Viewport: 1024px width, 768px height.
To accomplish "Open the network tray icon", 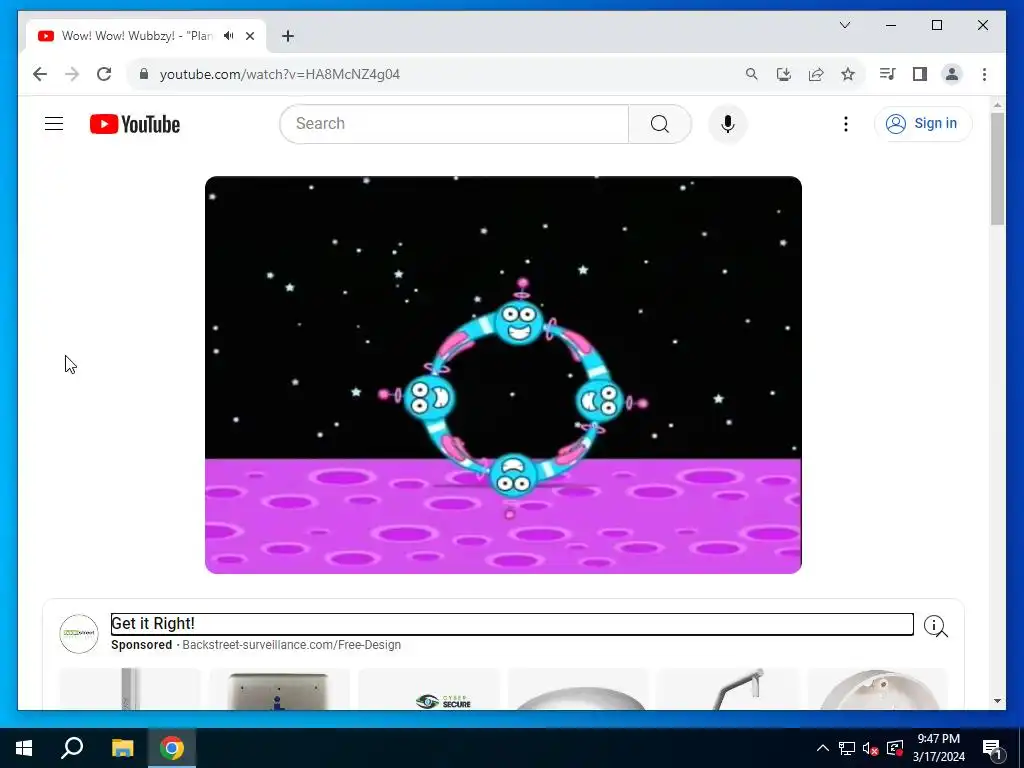I will (846, 748).
